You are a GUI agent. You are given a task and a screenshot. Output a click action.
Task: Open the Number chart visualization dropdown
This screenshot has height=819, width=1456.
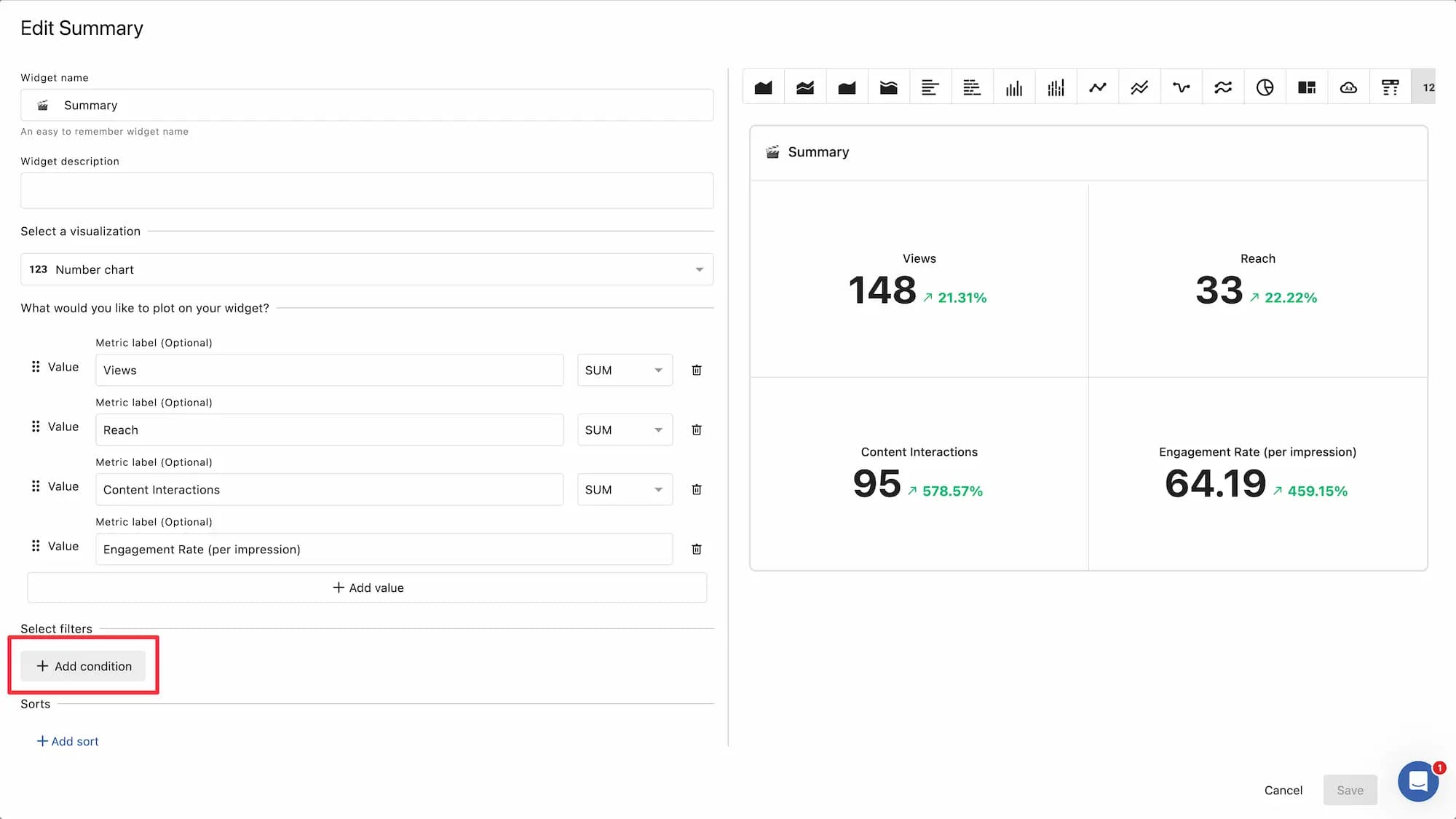pyautogui.click(x=367, y=269)
